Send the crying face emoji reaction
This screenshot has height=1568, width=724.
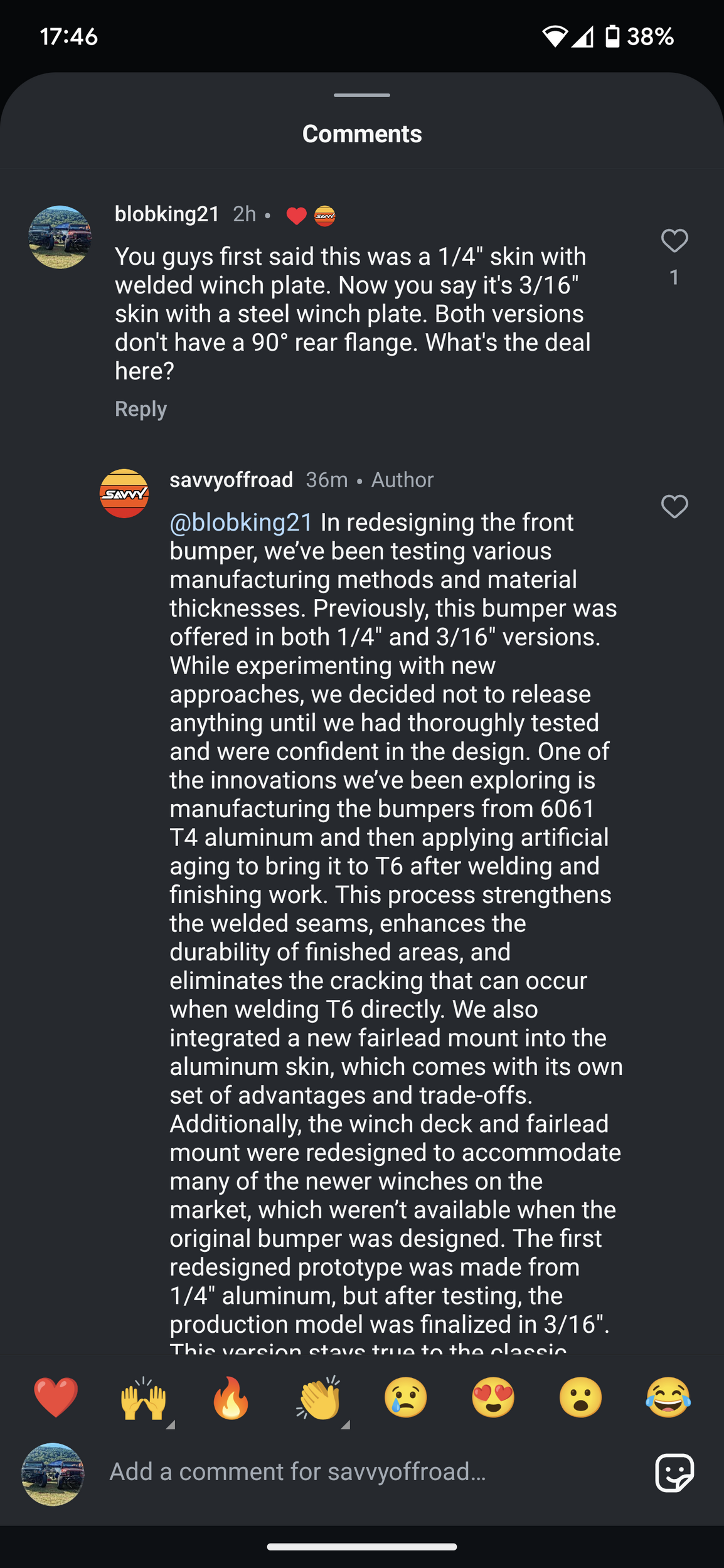405,1397
